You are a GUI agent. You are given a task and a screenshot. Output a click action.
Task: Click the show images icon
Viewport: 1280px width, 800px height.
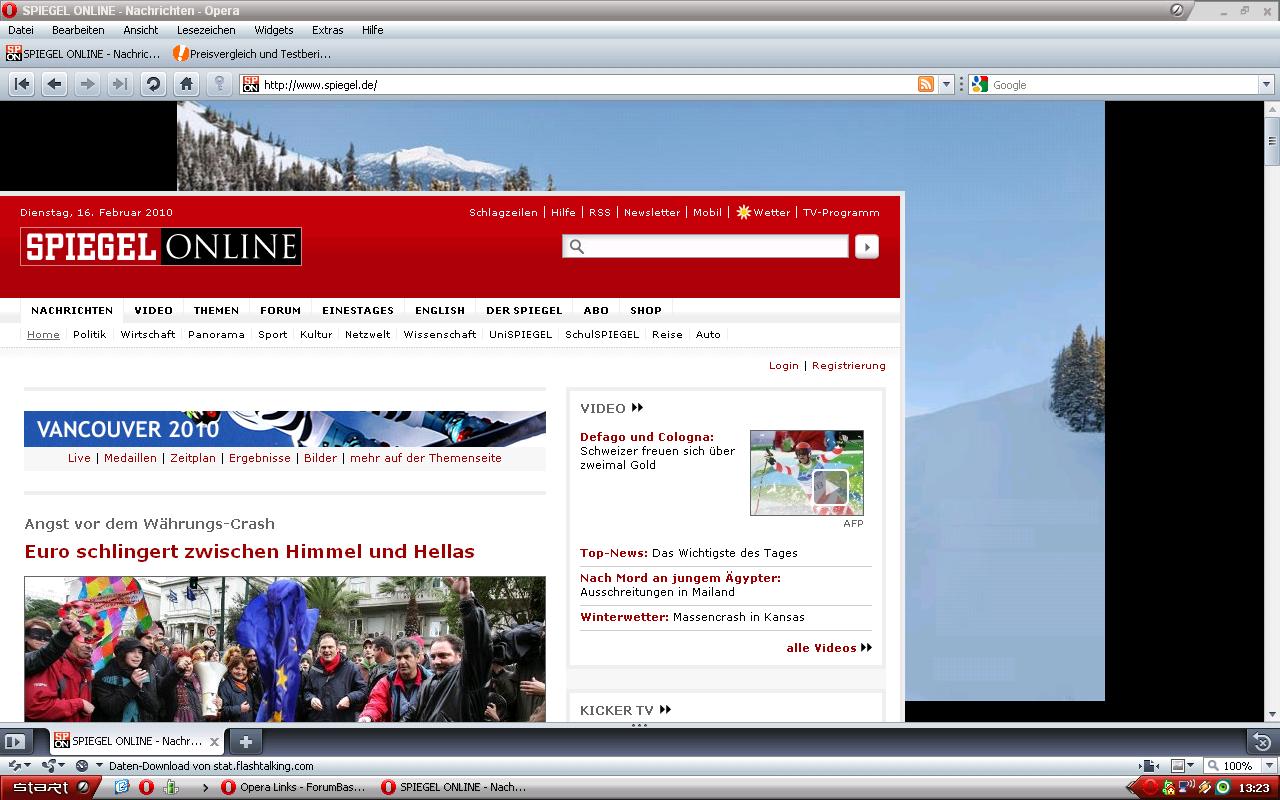tap(1177, 766)
